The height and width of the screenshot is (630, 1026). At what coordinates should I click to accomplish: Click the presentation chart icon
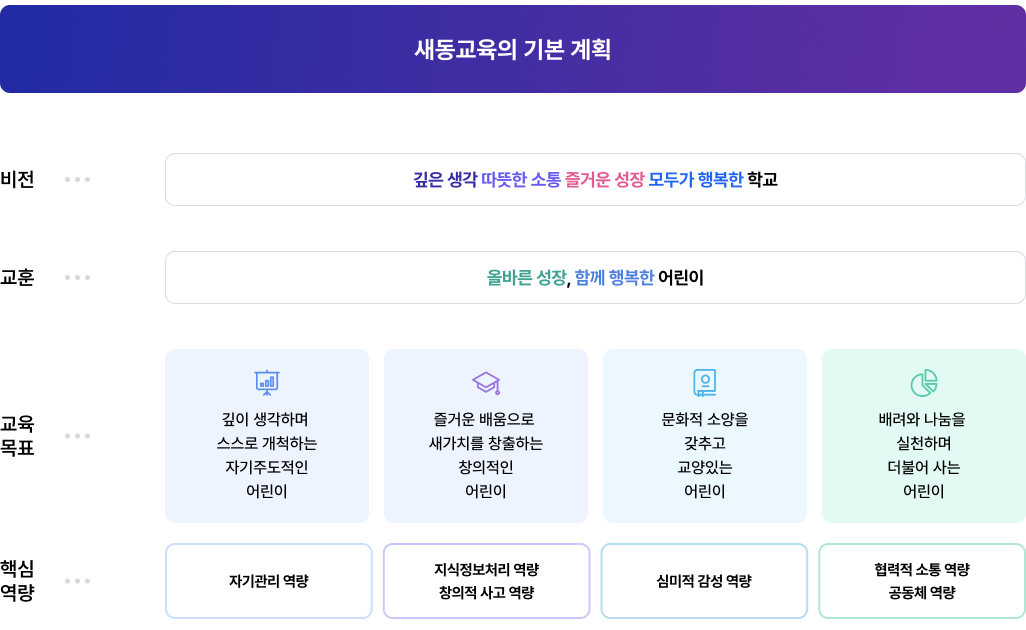[267, 382]
